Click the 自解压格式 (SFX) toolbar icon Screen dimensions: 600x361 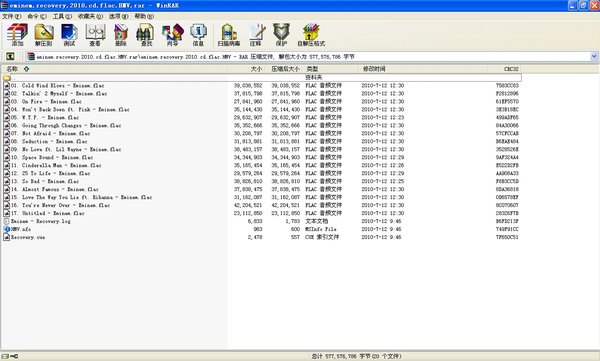click(311, 34)
